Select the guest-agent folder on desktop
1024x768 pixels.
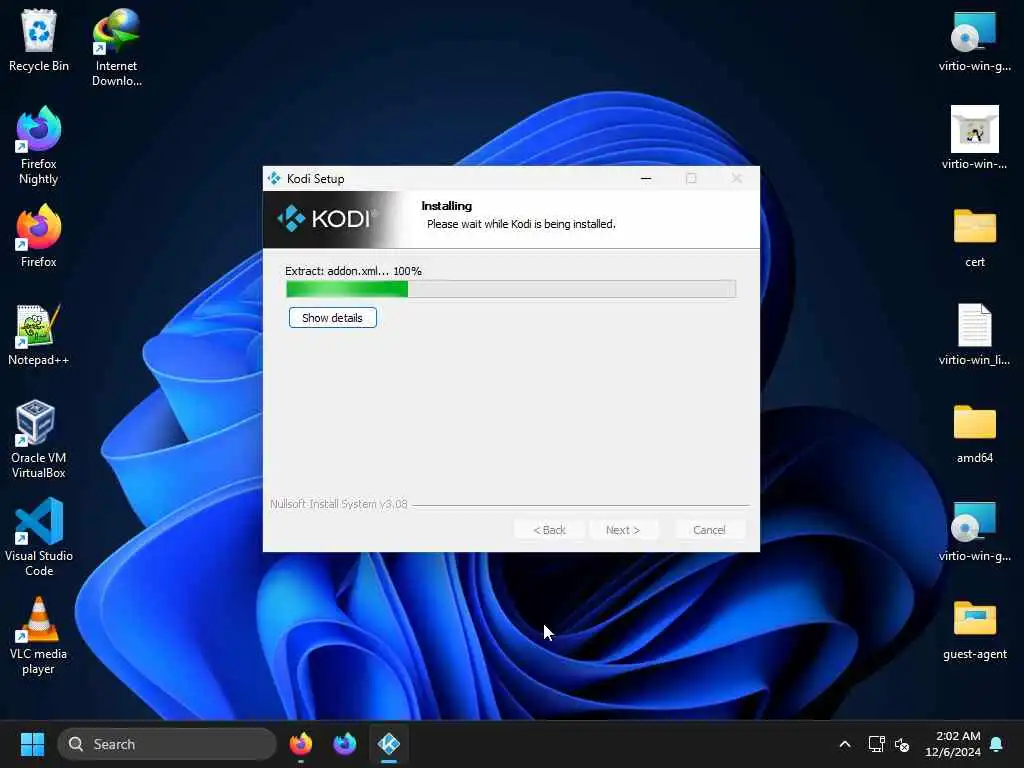[974, 630]
